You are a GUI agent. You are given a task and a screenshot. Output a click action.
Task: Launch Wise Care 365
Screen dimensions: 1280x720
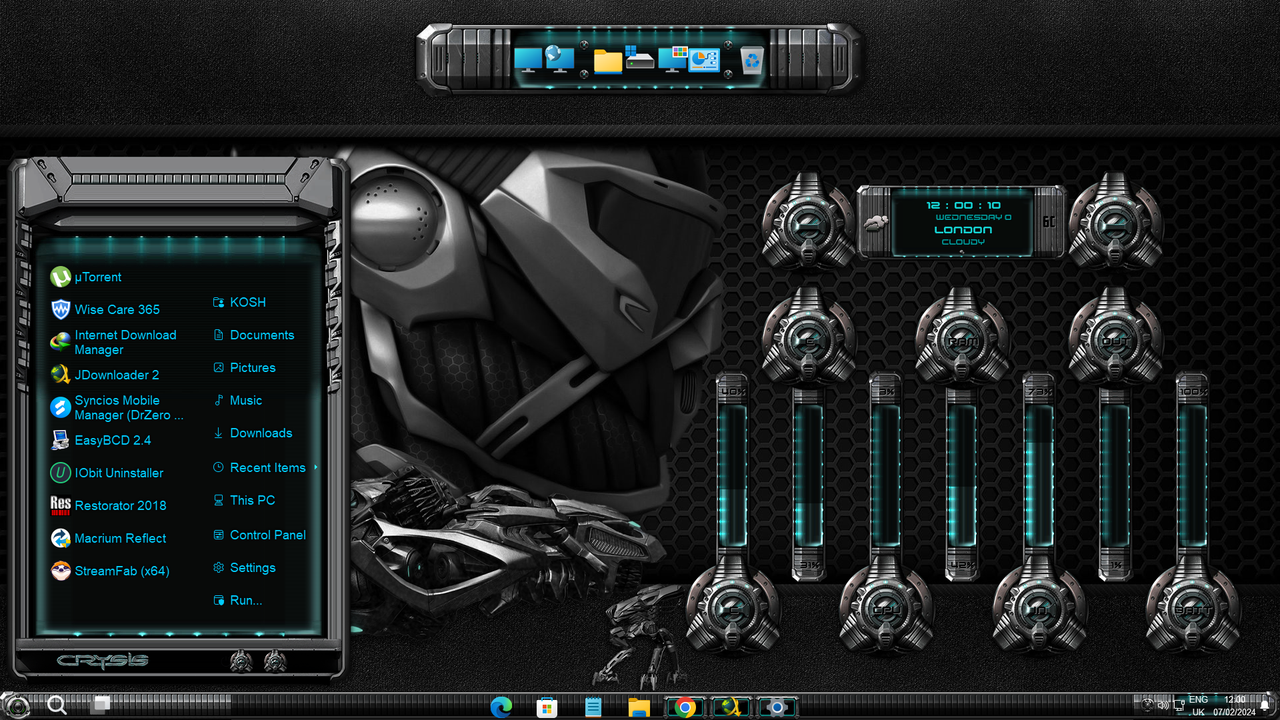(106, 309)
